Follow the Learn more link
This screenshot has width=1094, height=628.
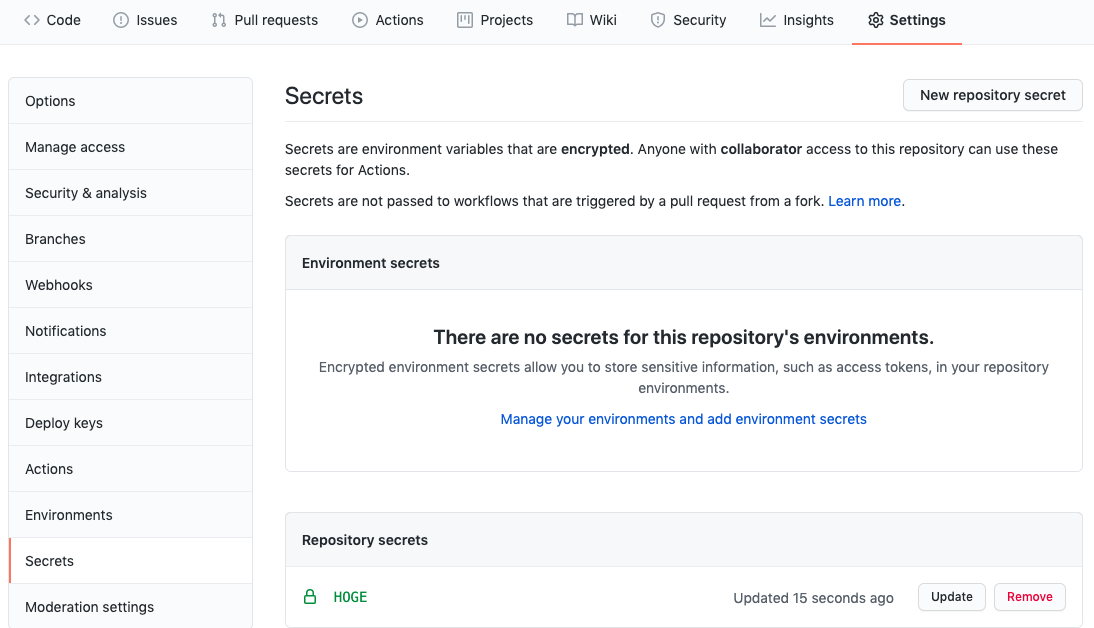click(x=864, y=201)
